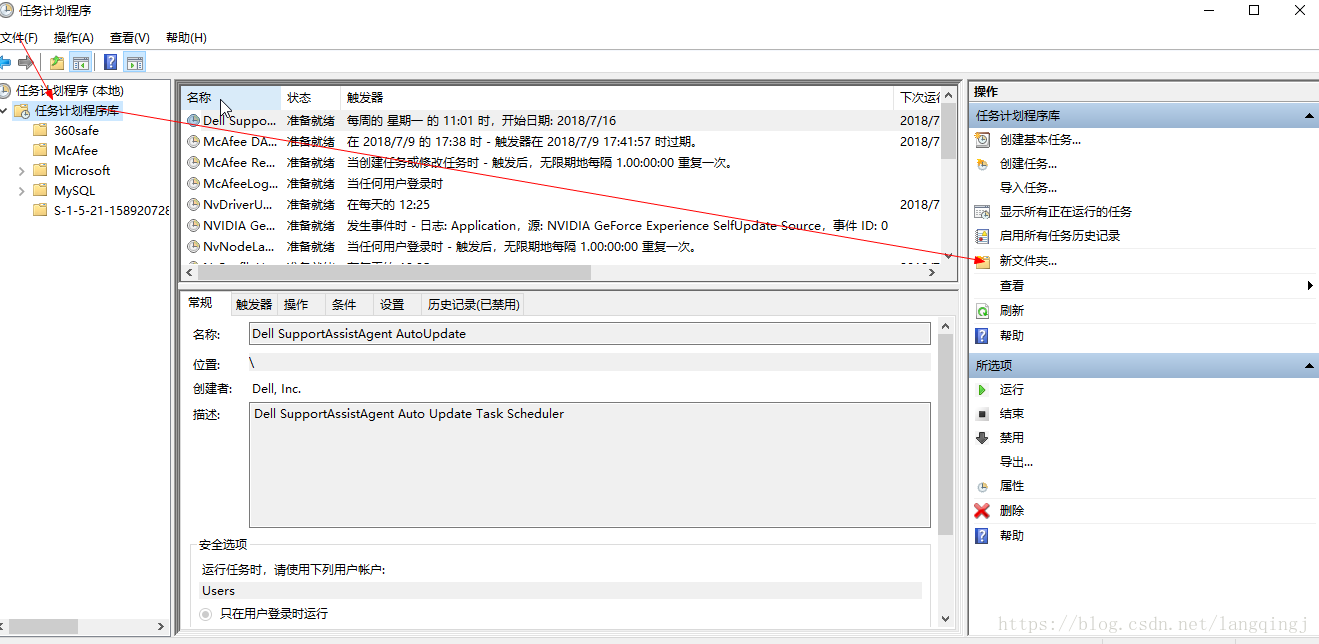Collapse the 所选项 actions section
Screen dimensions: 1319x644
[1309, 366]
